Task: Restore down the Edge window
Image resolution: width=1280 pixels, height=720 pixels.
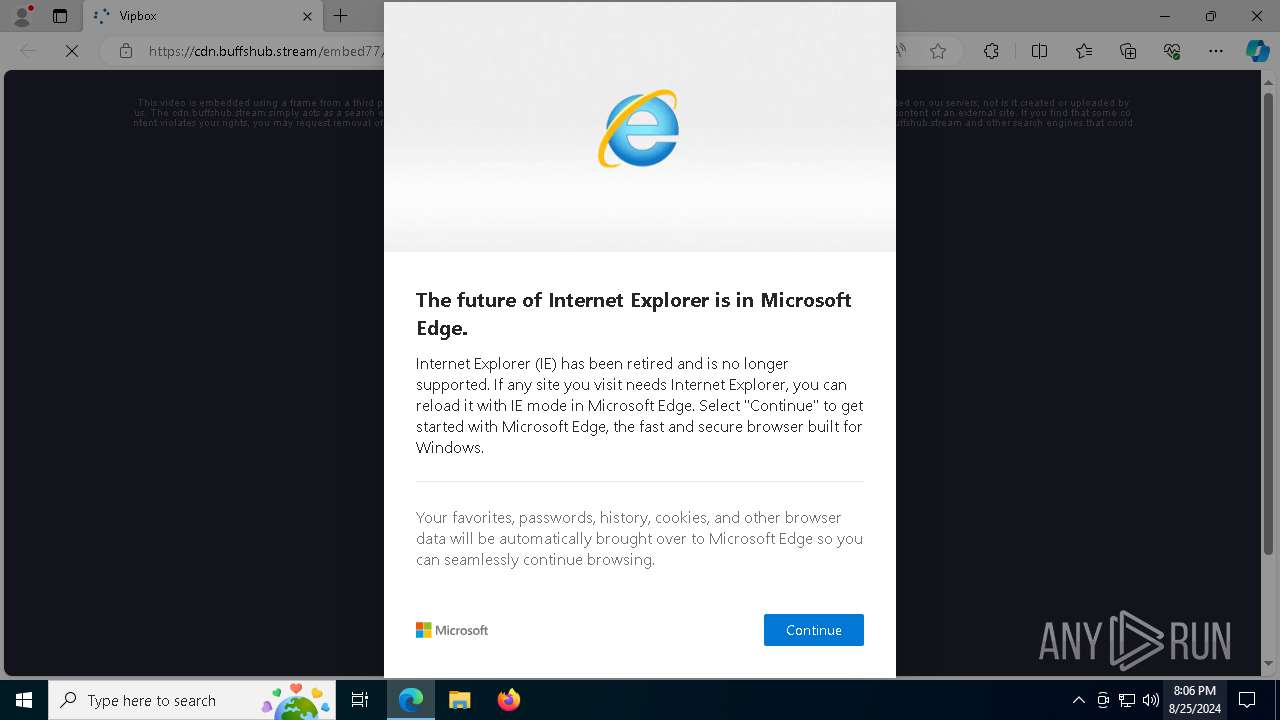Action: [x=1211, y=16]
